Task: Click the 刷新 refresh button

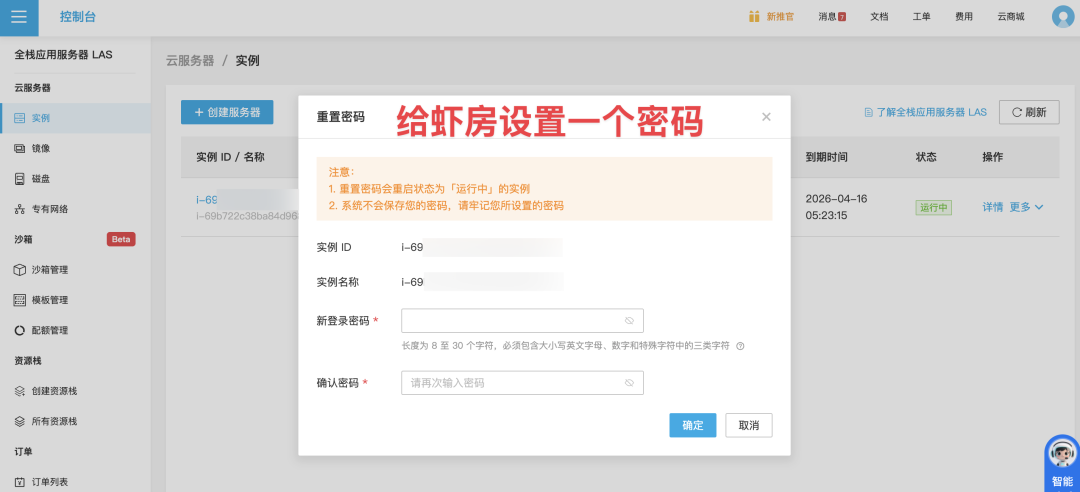Action: pos(1029,113)
